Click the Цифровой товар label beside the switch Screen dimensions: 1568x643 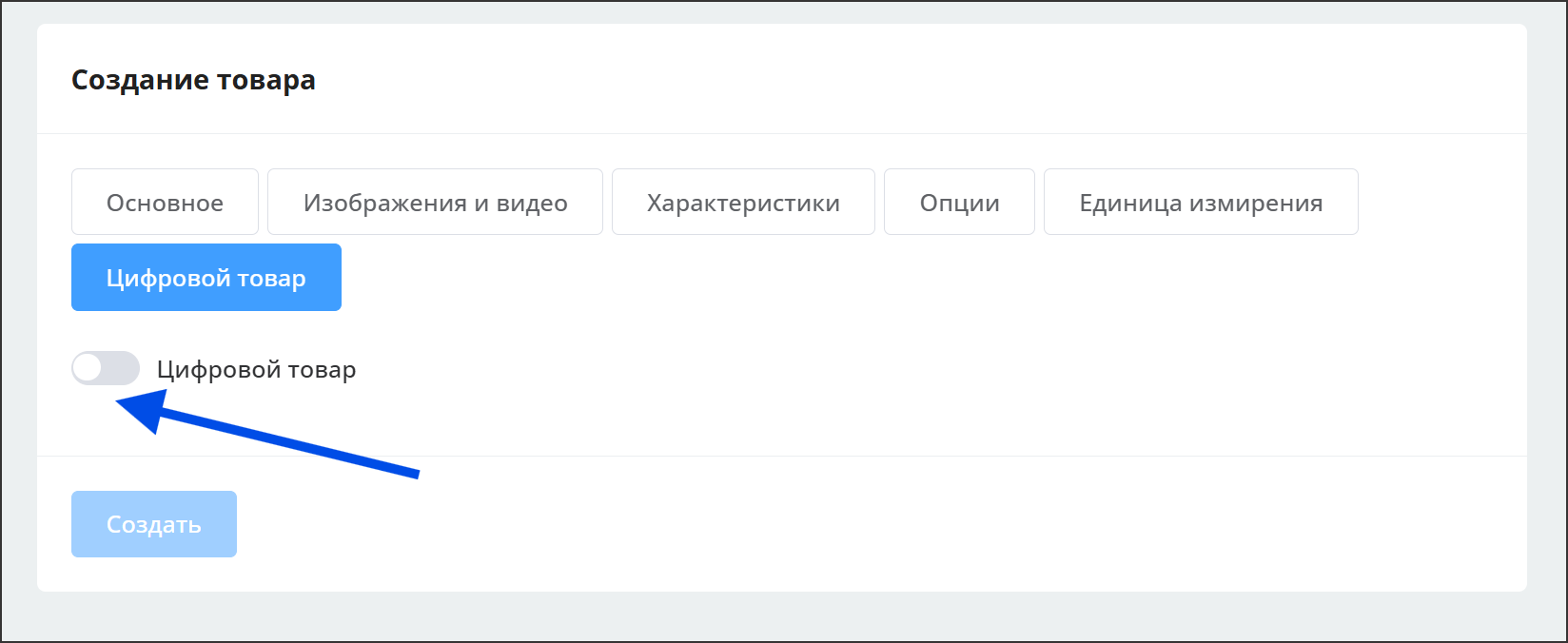tap(256, 369)
